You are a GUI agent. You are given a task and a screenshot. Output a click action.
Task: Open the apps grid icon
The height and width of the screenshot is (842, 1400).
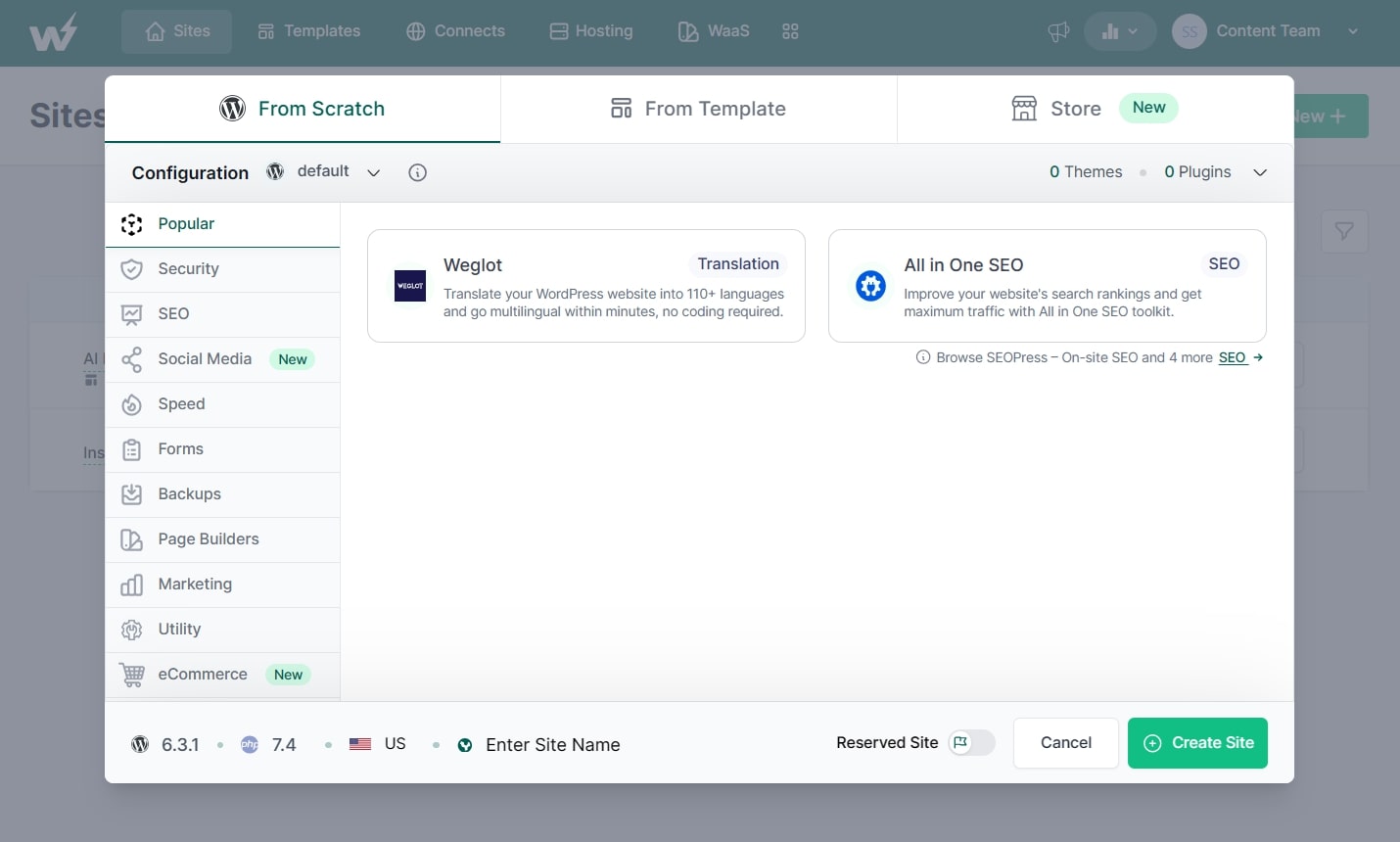[790, 31]
